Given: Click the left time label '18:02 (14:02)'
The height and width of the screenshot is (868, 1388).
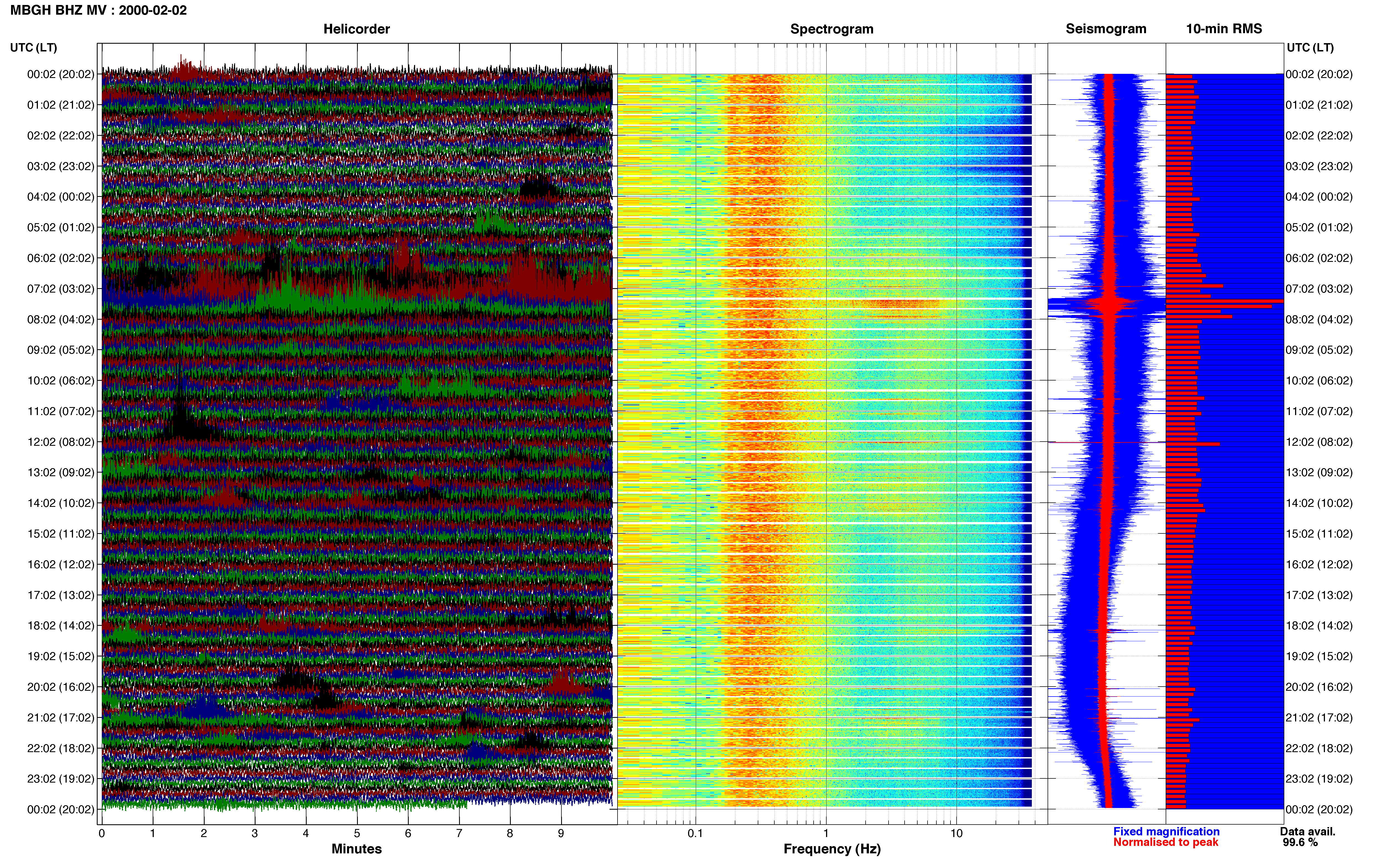Looking at the screenshot, I should 60,626.
